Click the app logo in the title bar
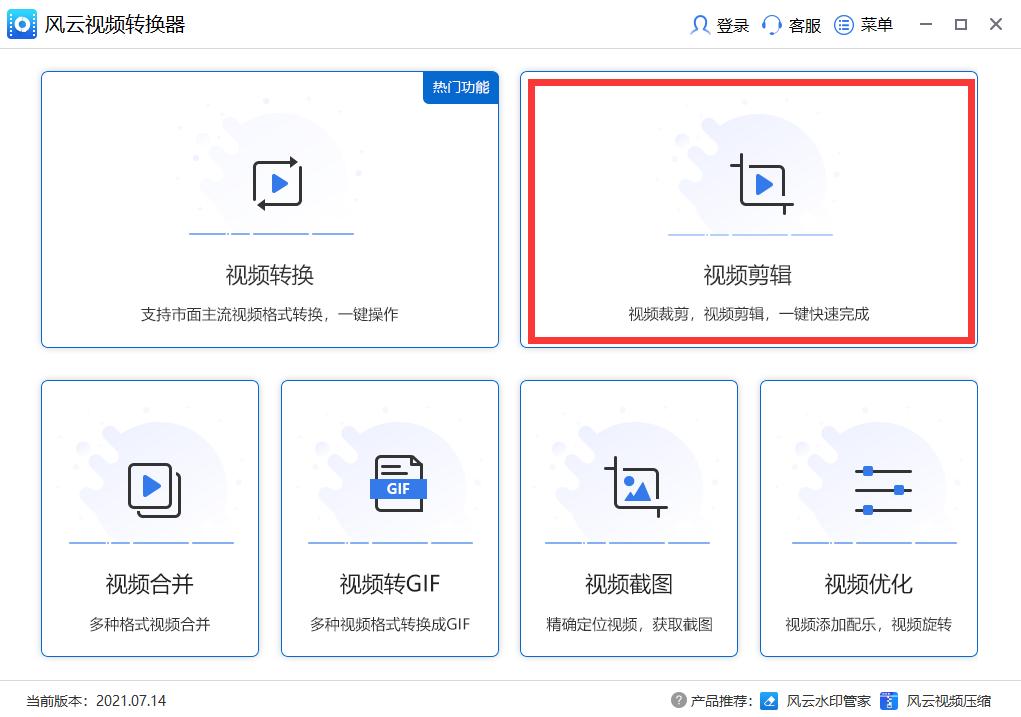1021x717 pixels. pos(22,23)
